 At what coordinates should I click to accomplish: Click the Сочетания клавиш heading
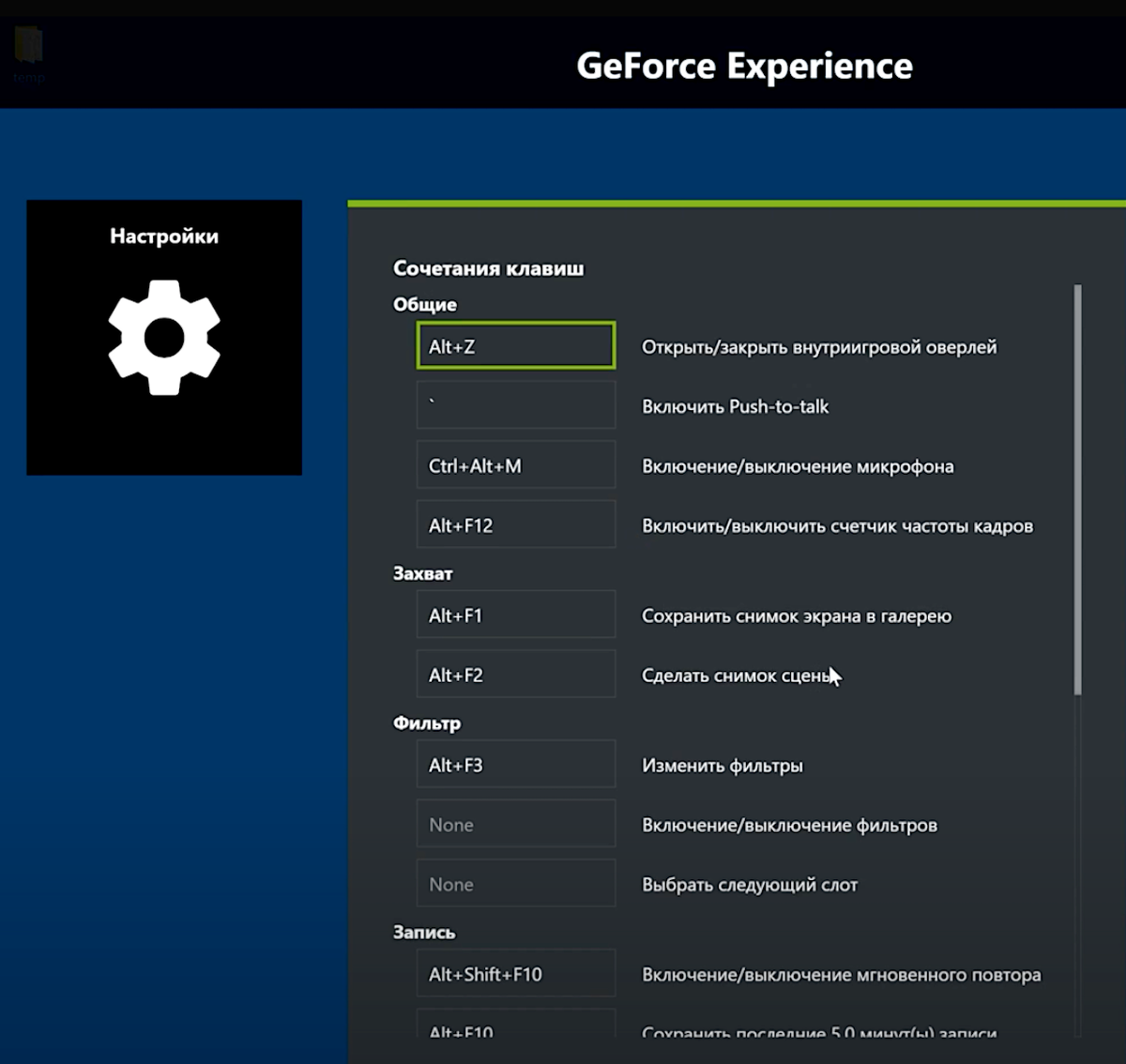(x=488, y=268)
